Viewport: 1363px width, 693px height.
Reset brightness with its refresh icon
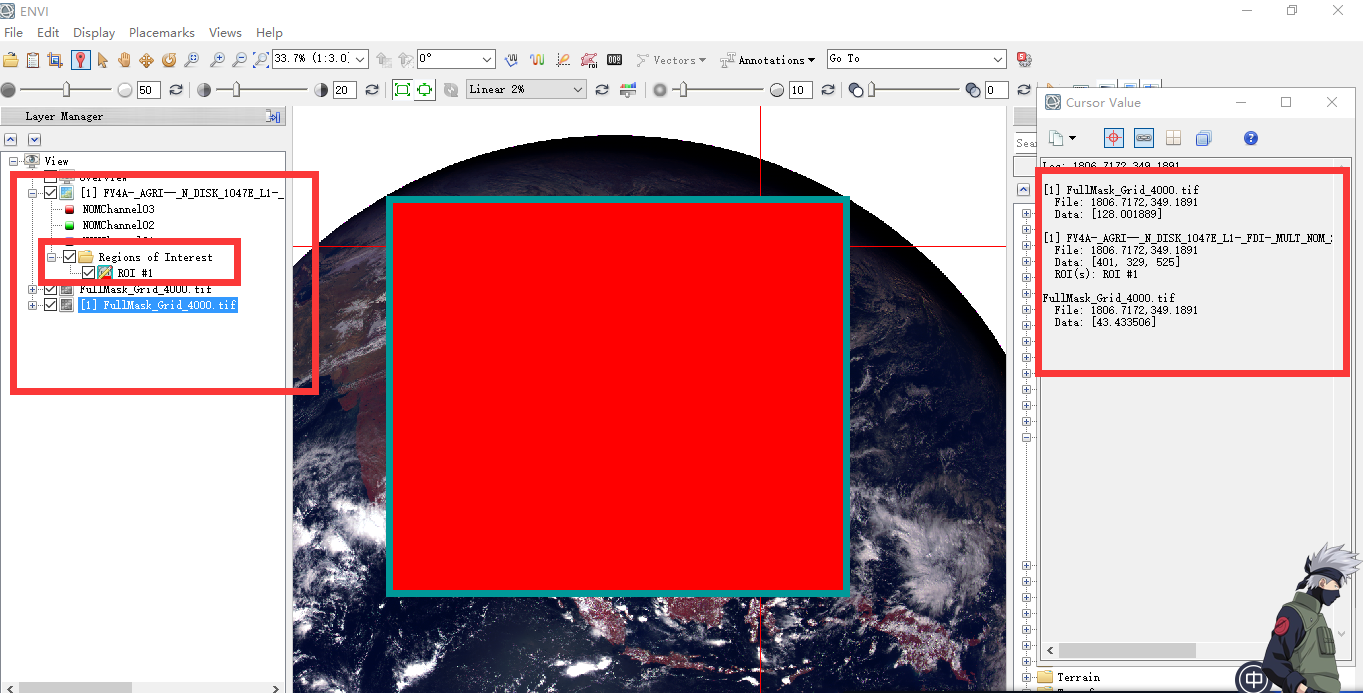tap(176, 90)
